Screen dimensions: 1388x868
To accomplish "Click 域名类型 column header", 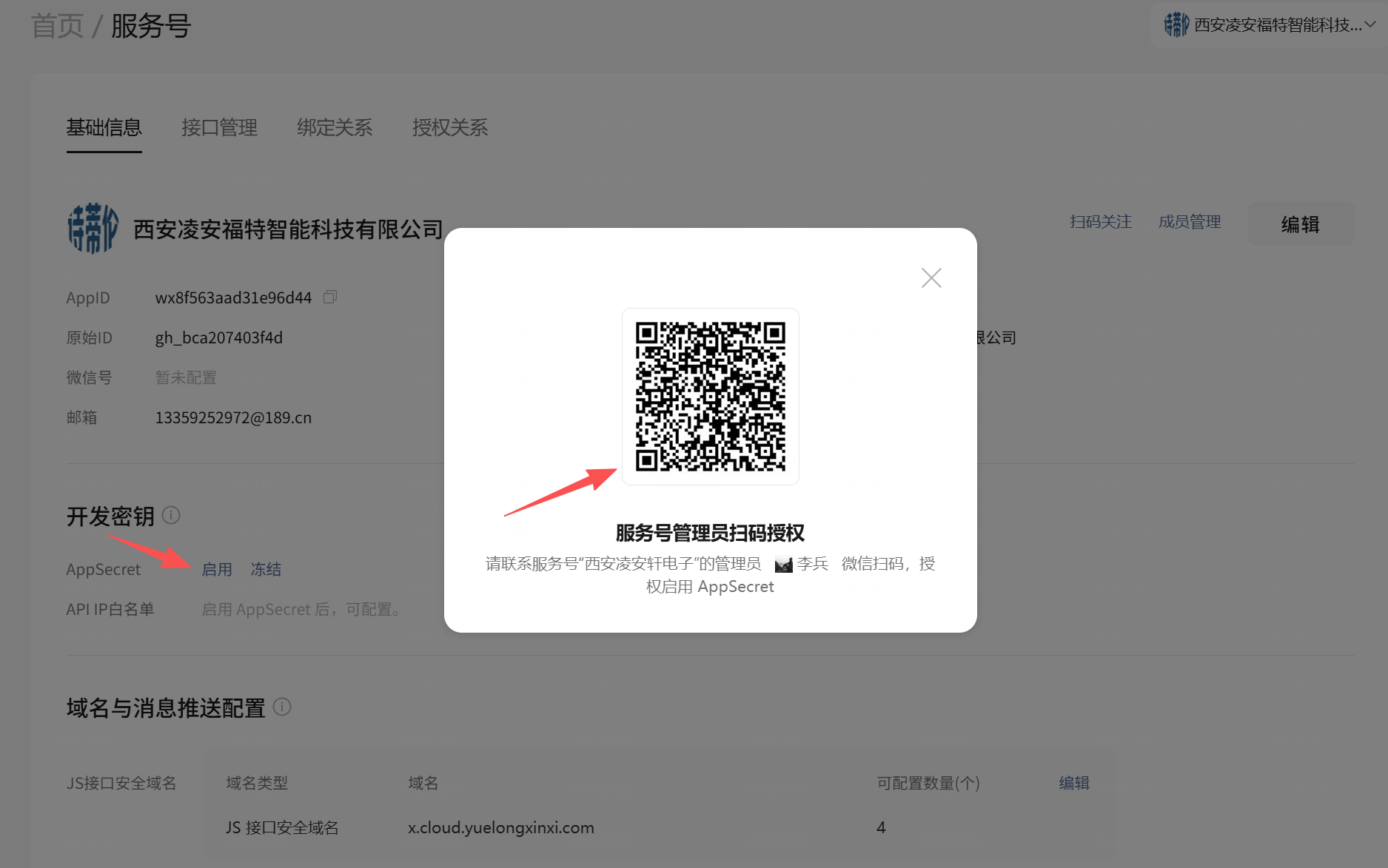I will 257,783.
